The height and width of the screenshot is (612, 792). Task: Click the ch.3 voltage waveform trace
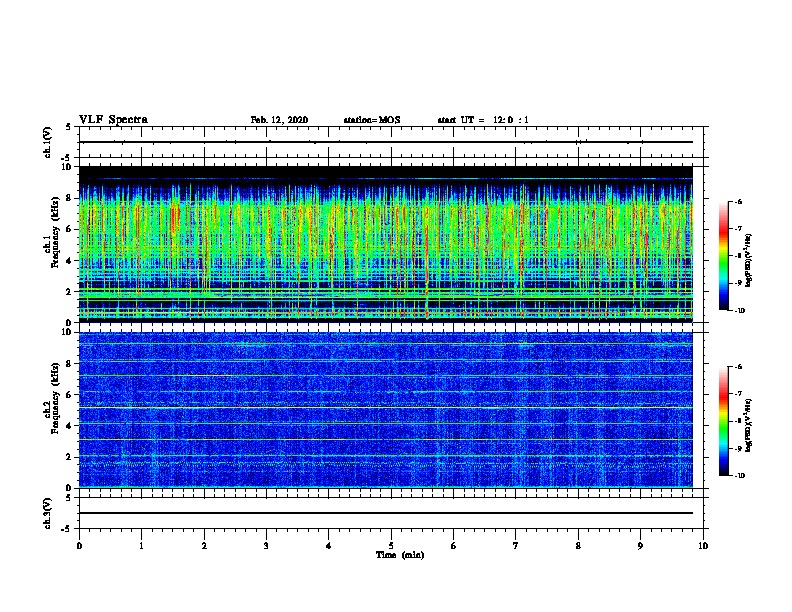[x=386, y=513]
